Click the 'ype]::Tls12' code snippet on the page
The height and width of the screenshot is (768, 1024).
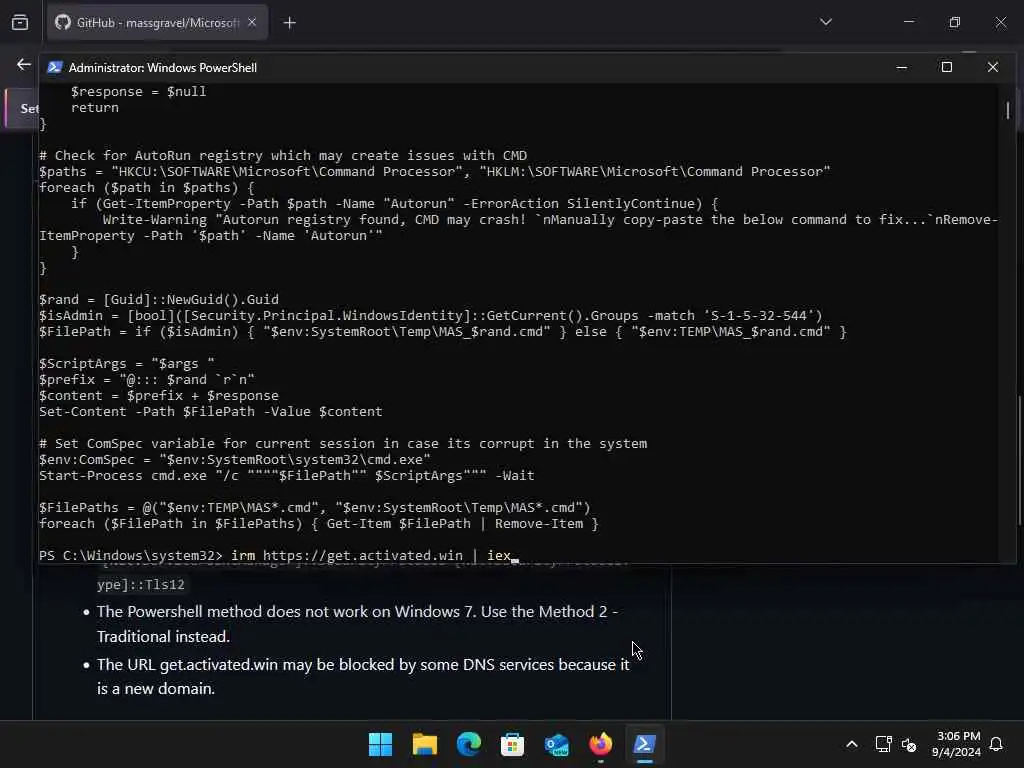[141, 584]
